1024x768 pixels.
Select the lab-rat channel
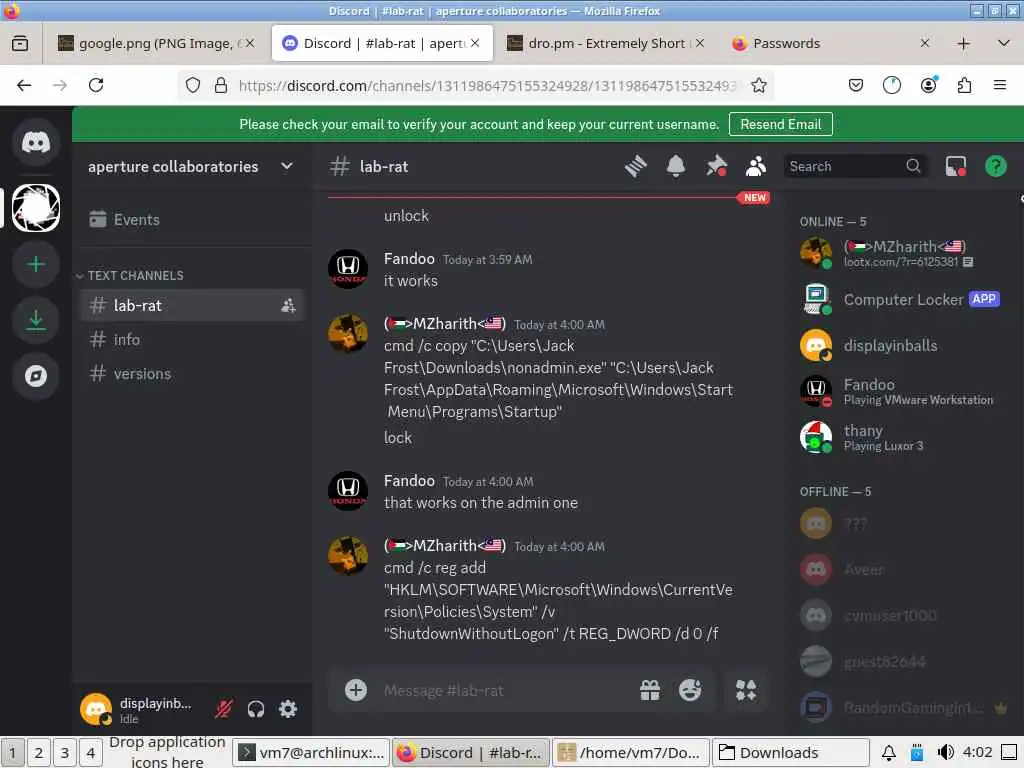pos(193,306)
